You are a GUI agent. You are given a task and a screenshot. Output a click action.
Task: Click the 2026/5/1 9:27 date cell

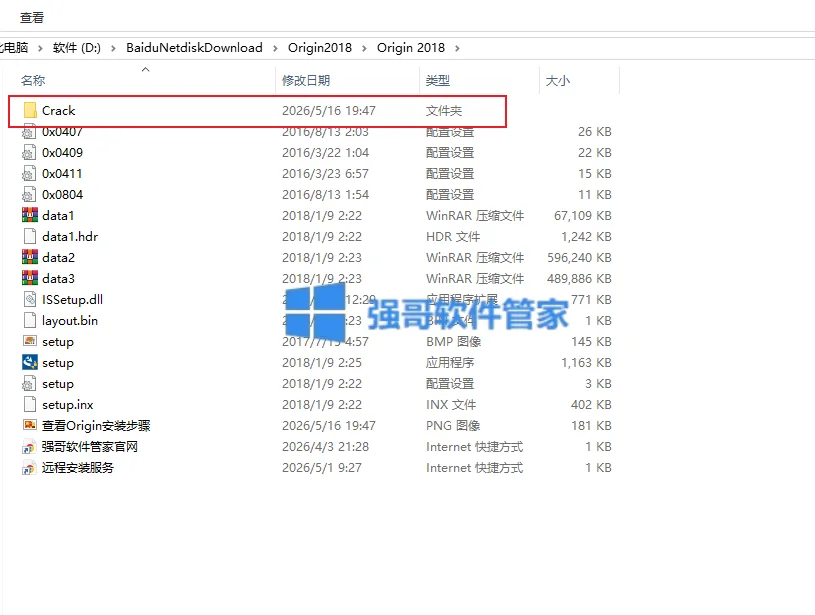[322, 467]
